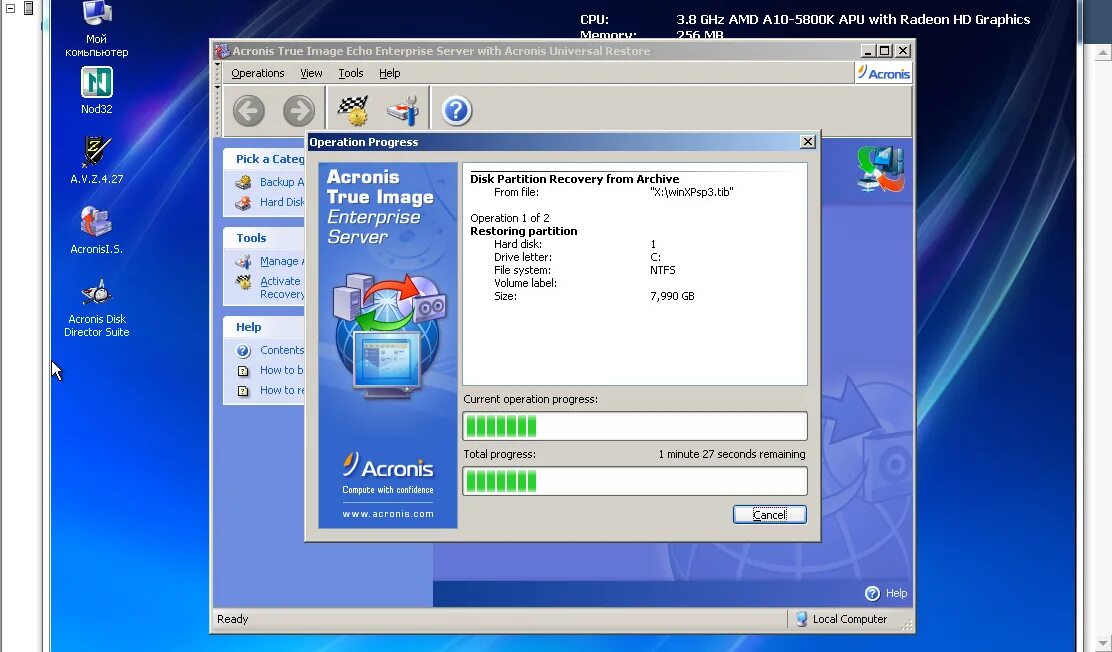Click the right scrollbar up arrow

(x=1102, y=53)
